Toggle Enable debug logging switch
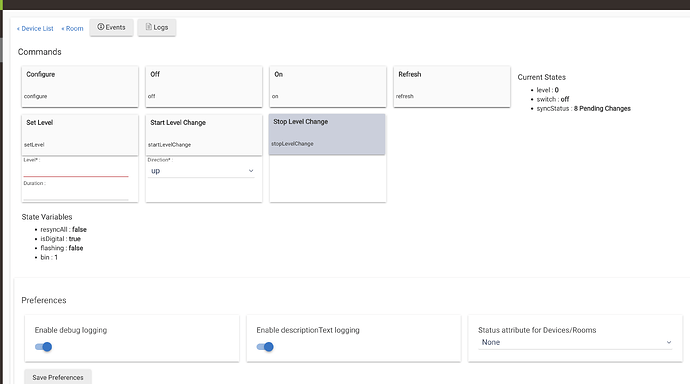This screenshot has width=690, height=384. [x=44, y=347]
